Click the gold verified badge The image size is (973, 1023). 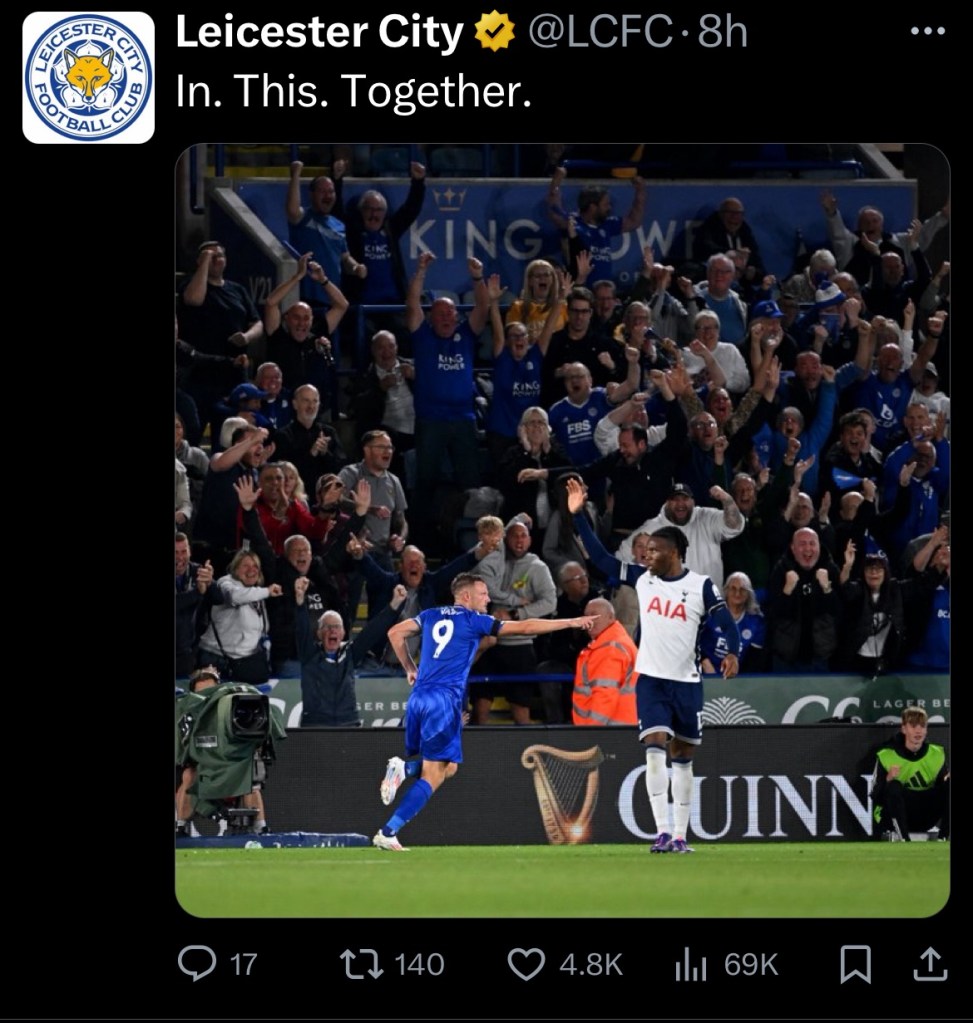click(494, 34)
